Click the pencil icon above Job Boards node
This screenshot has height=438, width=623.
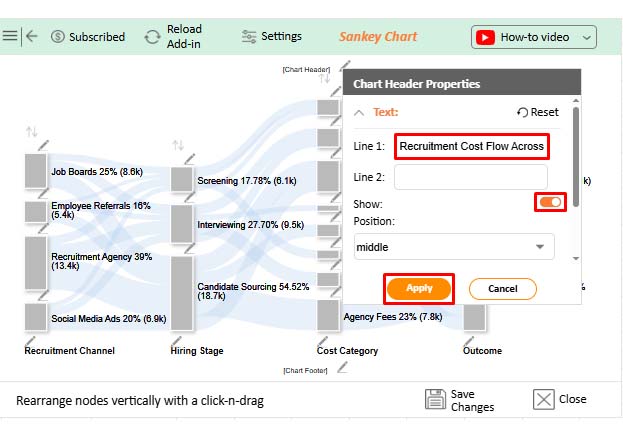(42, 146)
